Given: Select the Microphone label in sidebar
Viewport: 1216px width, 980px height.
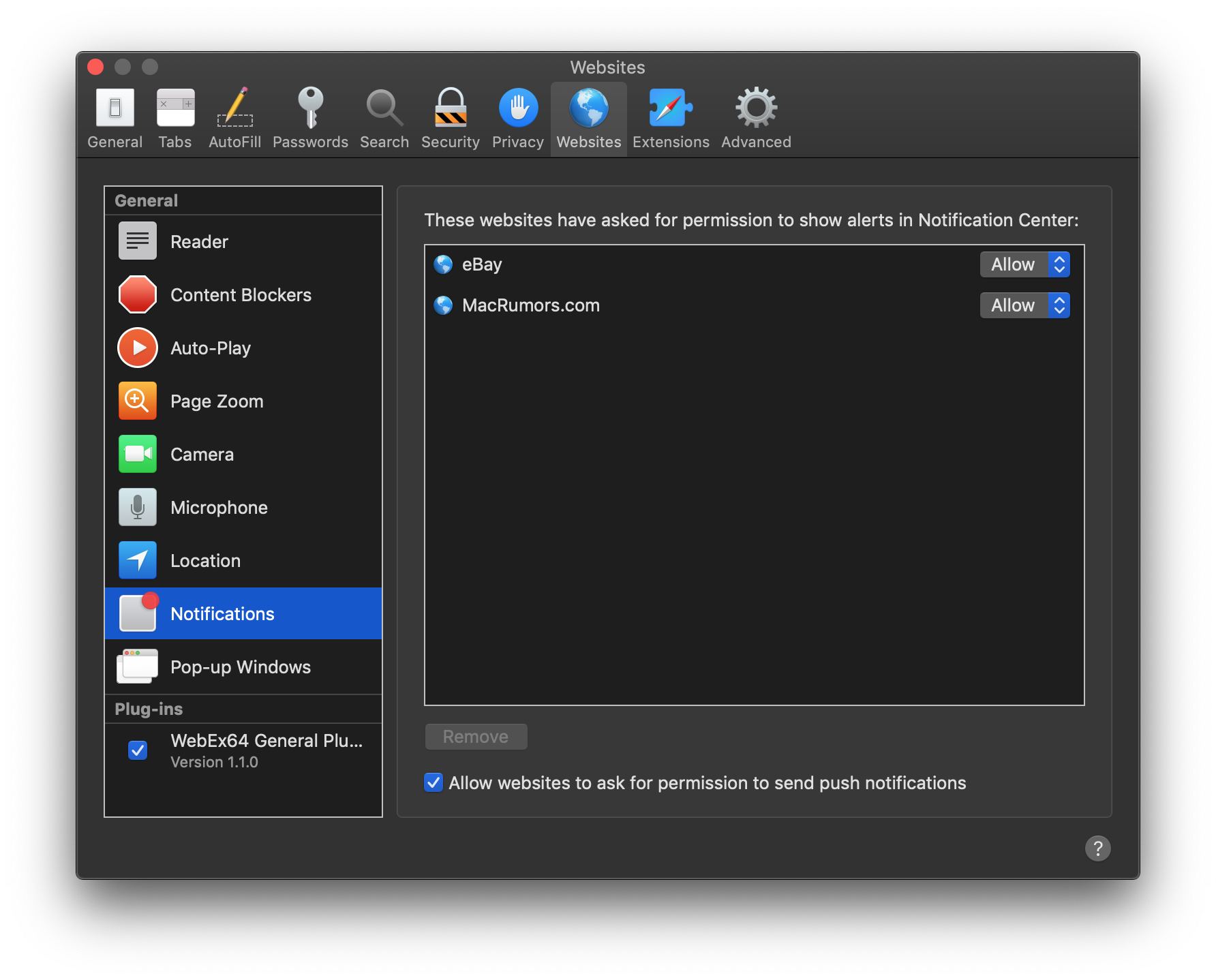Looking at the screenshot, I should pyautogui.click(x=219, y=507).
